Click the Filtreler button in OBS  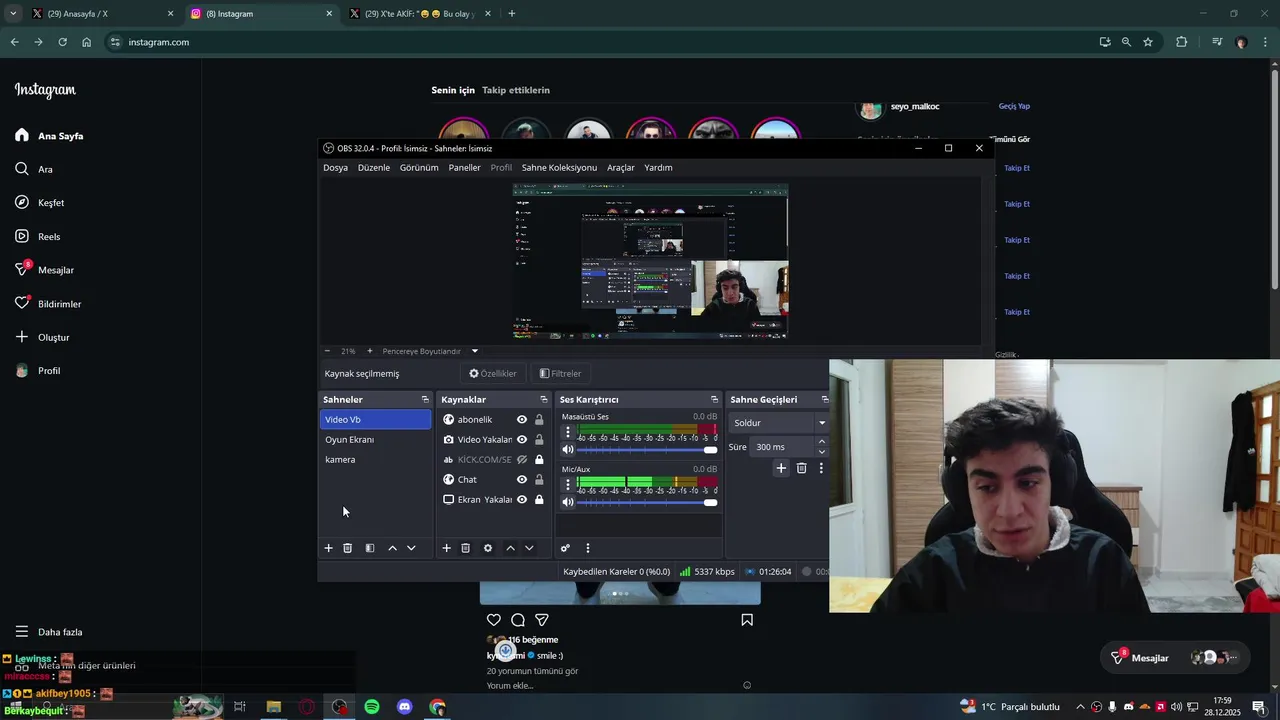pos(560,373)
